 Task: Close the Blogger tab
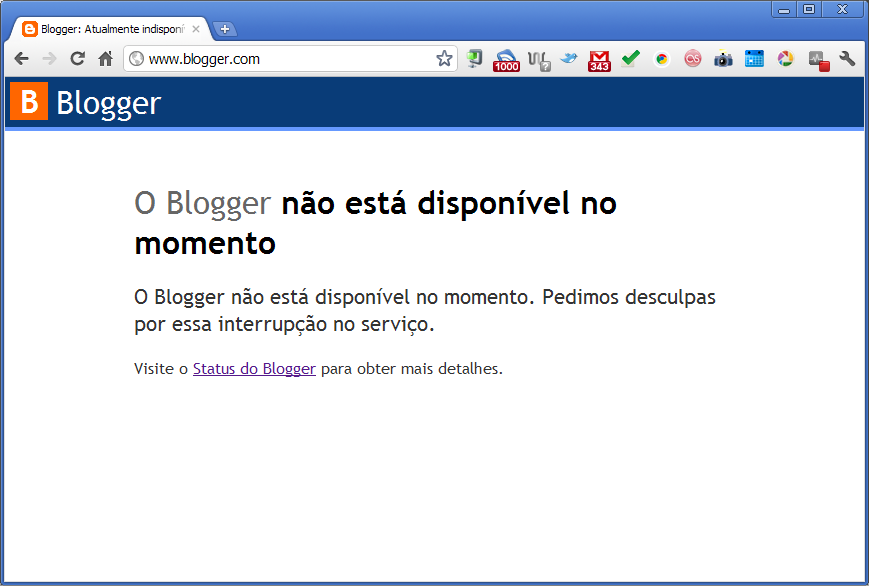click(196, 29)
